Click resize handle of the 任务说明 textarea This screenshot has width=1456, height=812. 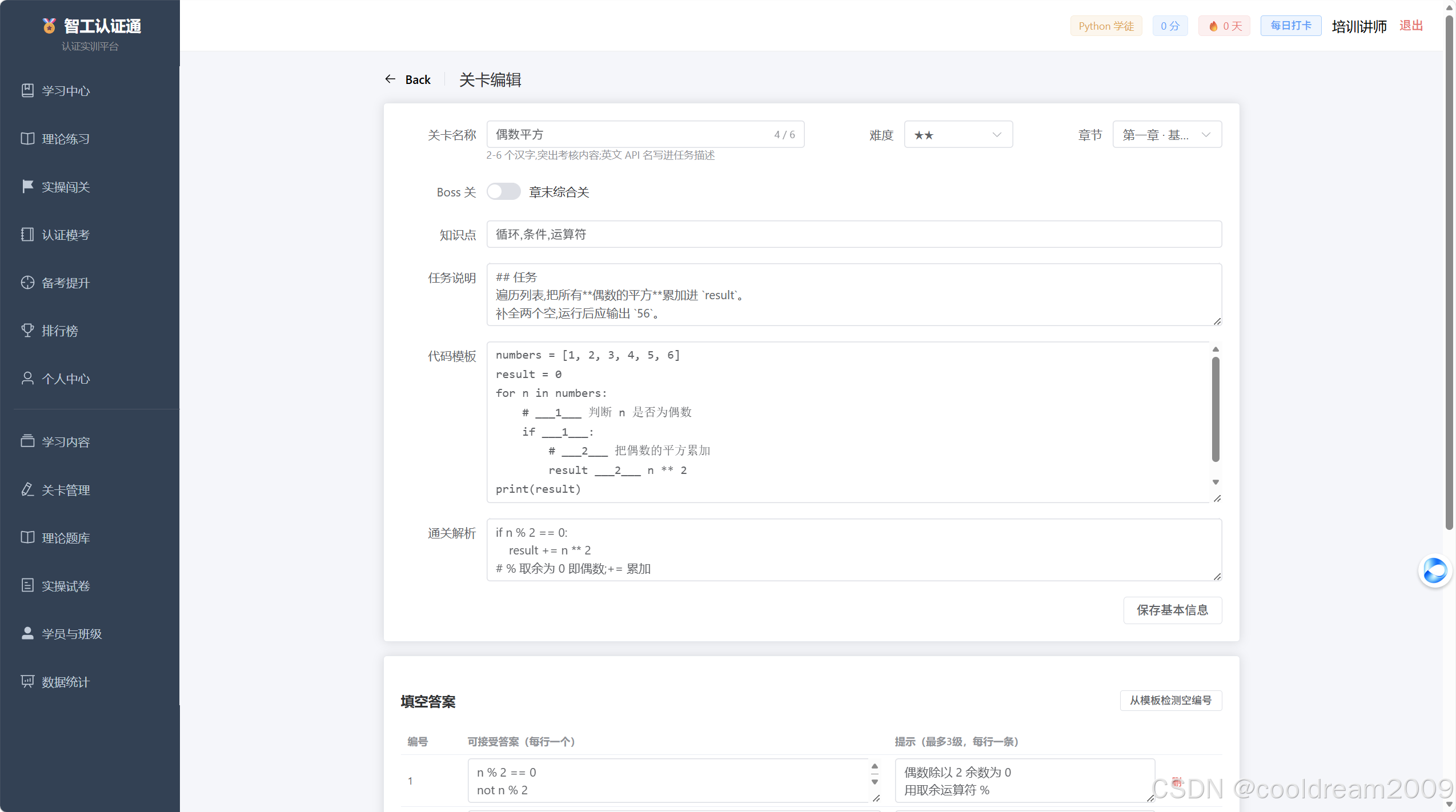[x=1217, y=321]
